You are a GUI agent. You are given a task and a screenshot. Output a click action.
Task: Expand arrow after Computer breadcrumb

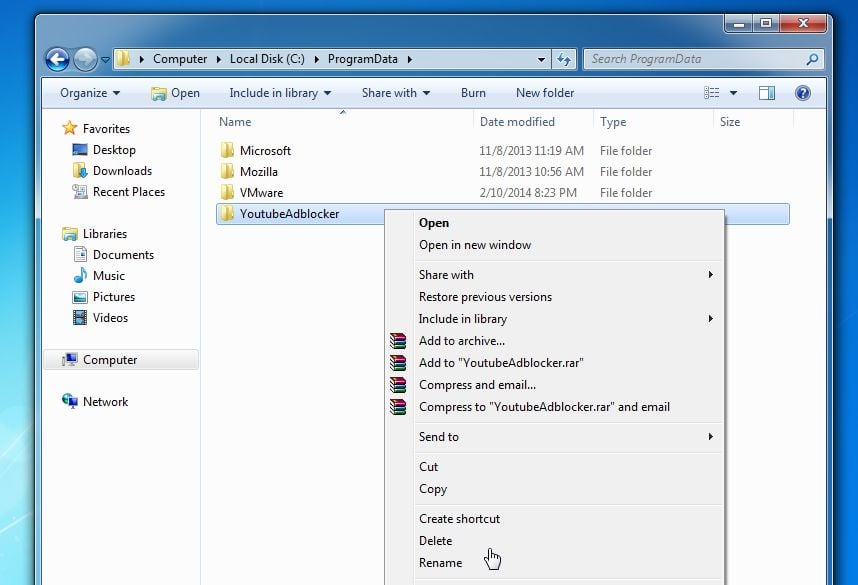[x=218, y=59]
